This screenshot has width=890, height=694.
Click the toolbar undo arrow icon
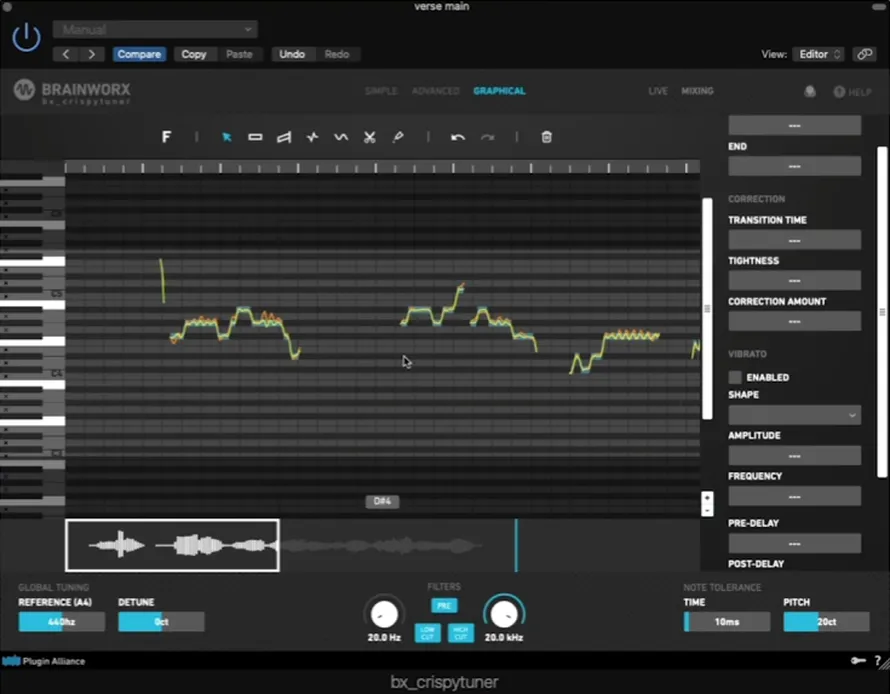[458, 137]
